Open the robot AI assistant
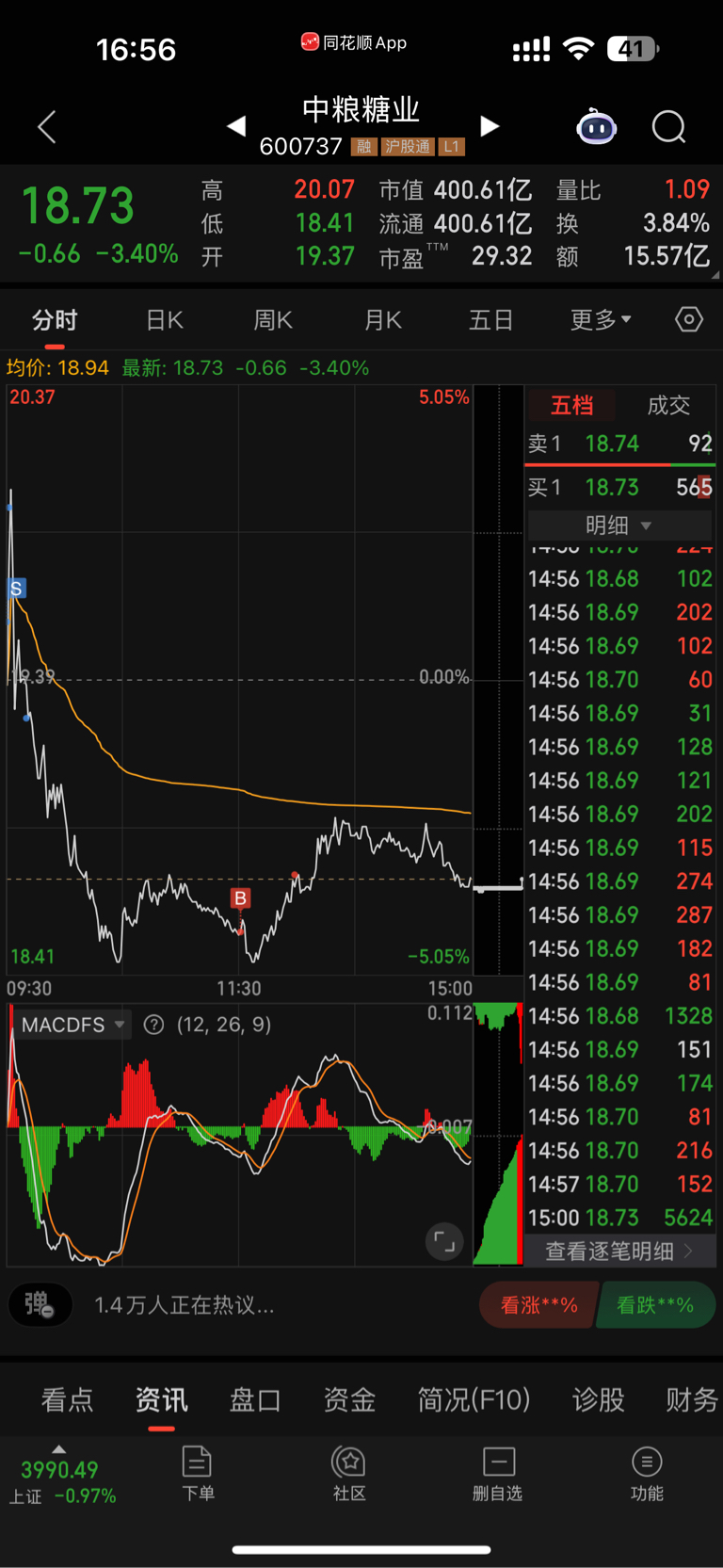 tap(596, 126)
